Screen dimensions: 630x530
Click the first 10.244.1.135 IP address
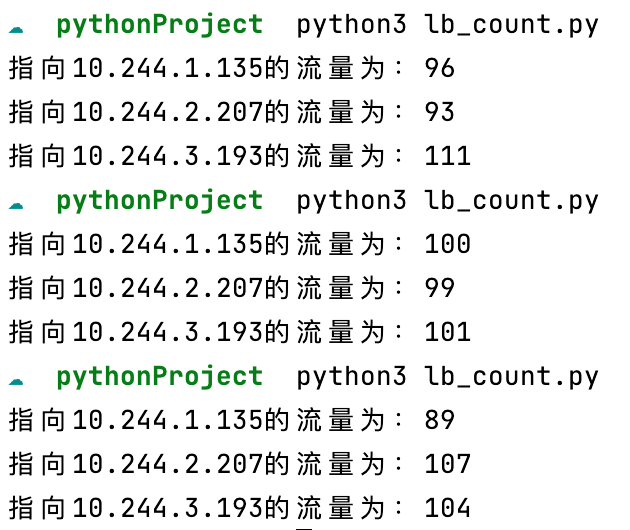(168, 68)
